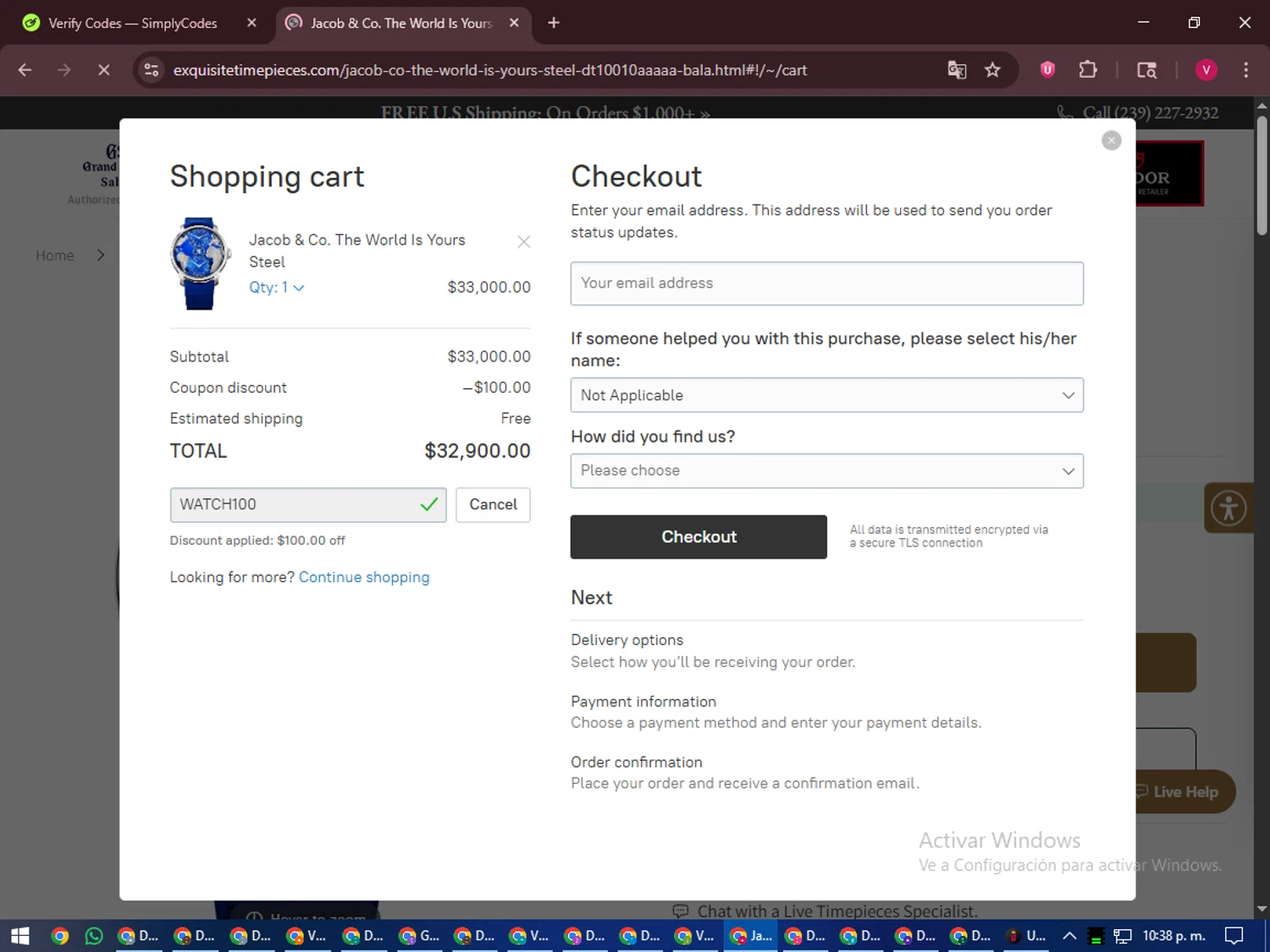Open the Not Applicable helper dropdown
Image resolution: width=1270 pixels, height=952 pixels.
tap(827, 395)
